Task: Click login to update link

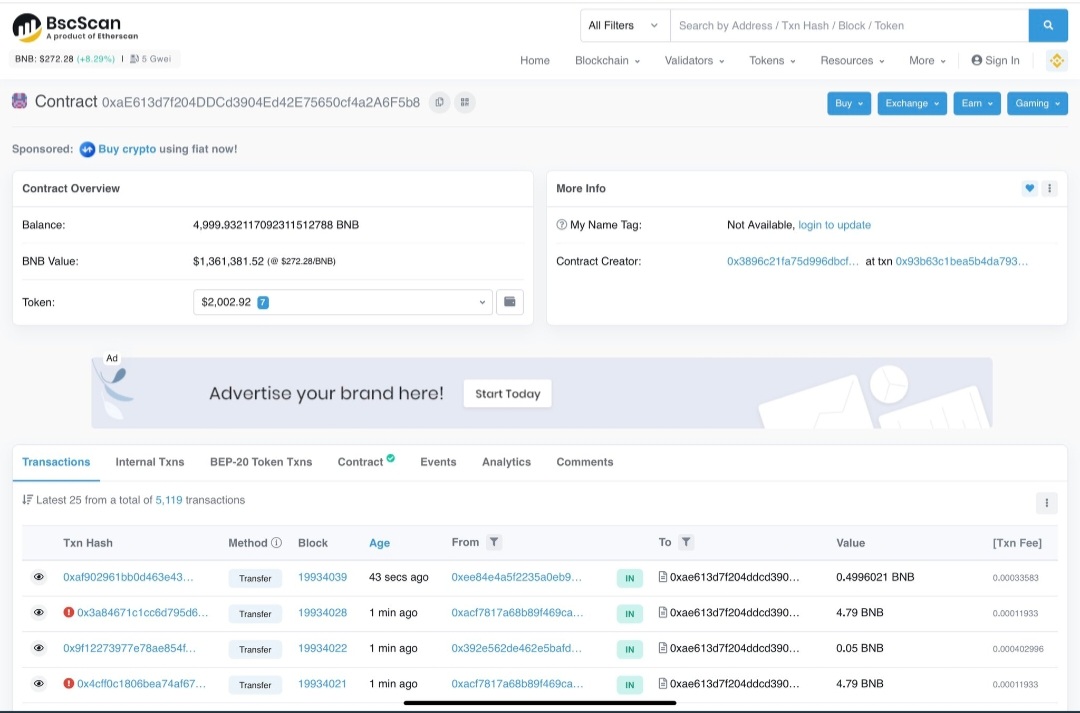Action: pyautogui.click(x=834, y=225)
